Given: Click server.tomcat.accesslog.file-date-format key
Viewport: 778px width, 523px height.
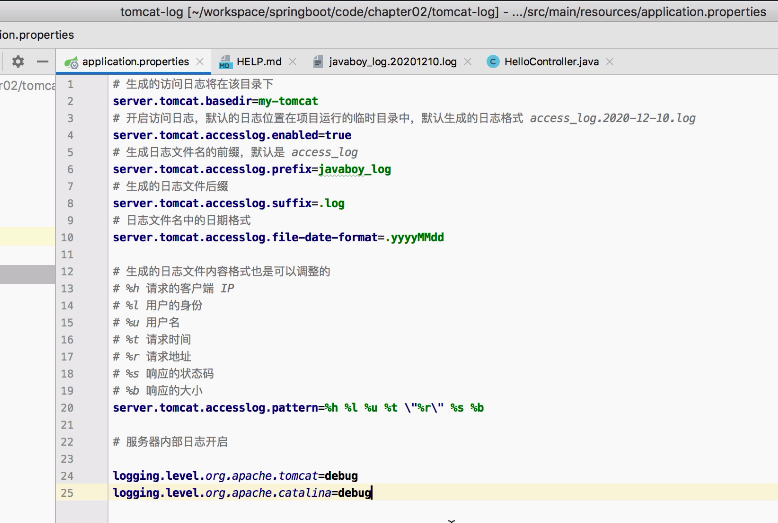Looking at the screenshot, I should (245, 238).
